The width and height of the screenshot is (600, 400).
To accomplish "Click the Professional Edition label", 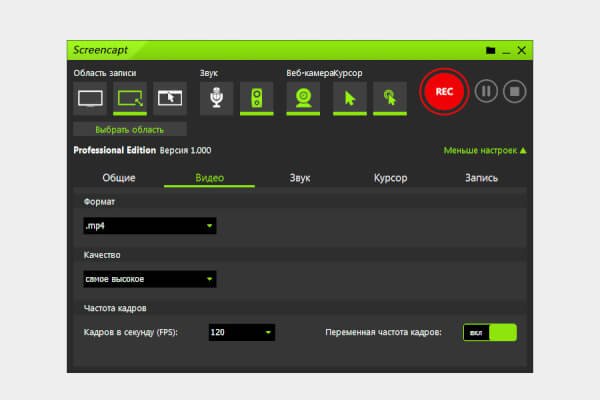I will tap(114, 150).
